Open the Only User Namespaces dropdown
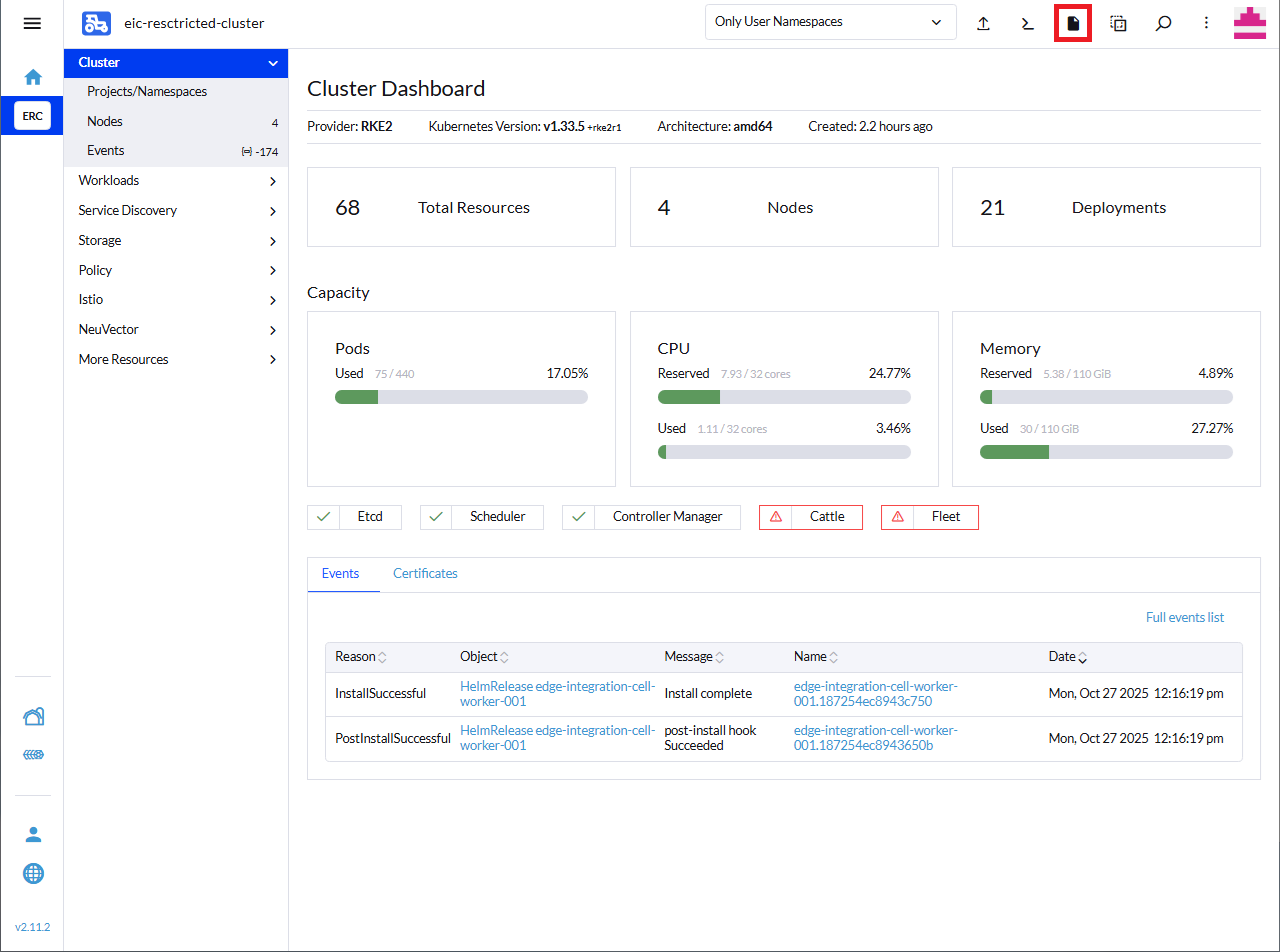 (x=830, y=21)
